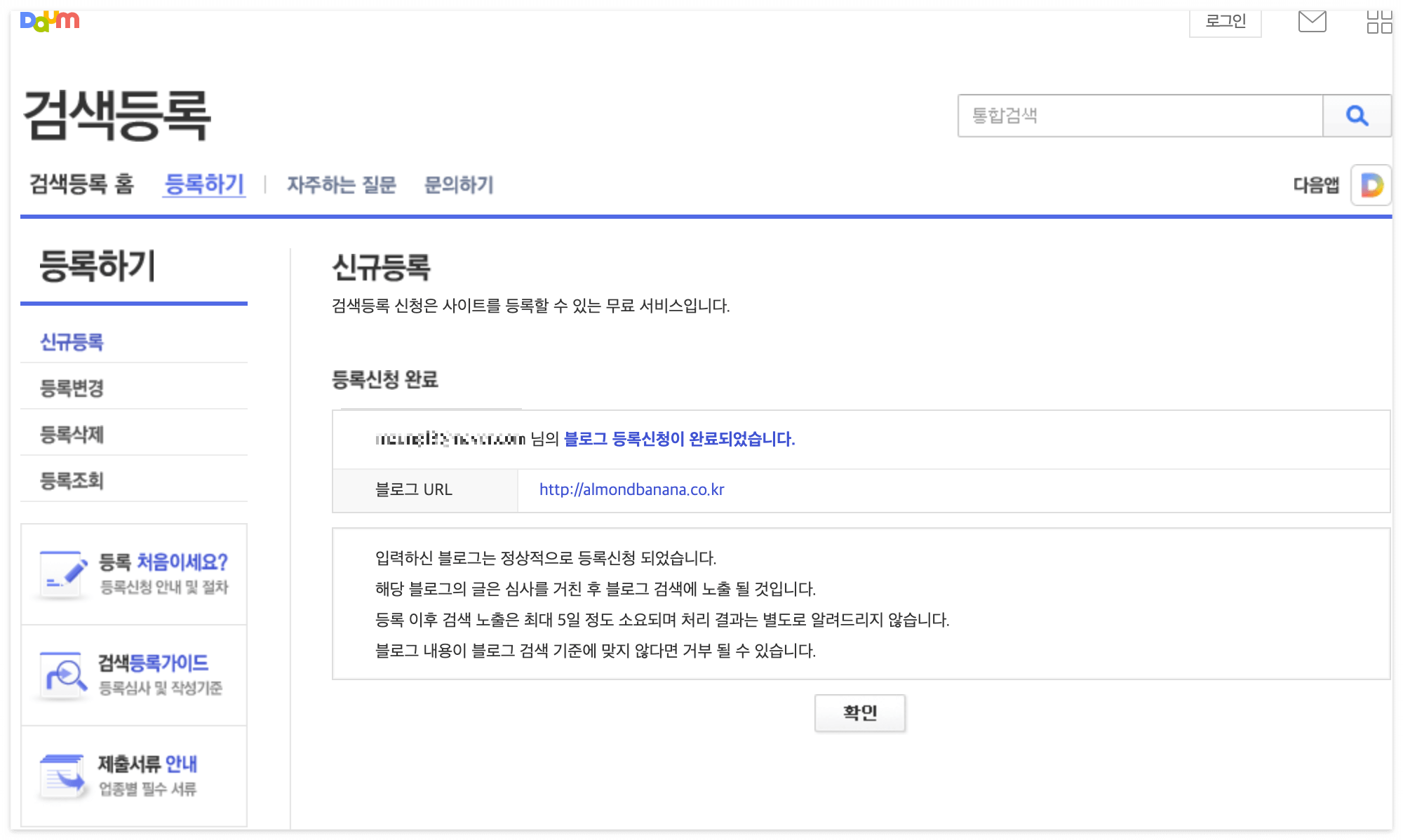Viewport: 1403px width, 840px height.
Task: Open the mail envelope icon
Action: point(1312,20)
